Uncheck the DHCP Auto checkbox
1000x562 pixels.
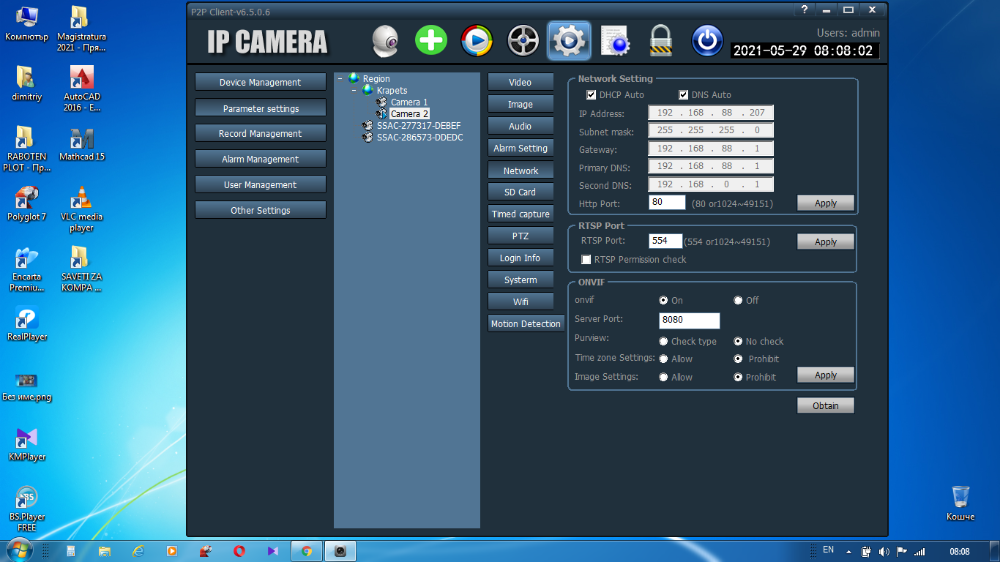[591, 95]
